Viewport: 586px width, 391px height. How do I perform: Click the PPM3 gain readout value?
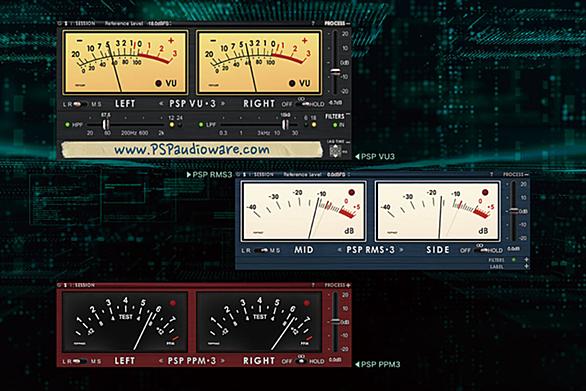point(335,360)
